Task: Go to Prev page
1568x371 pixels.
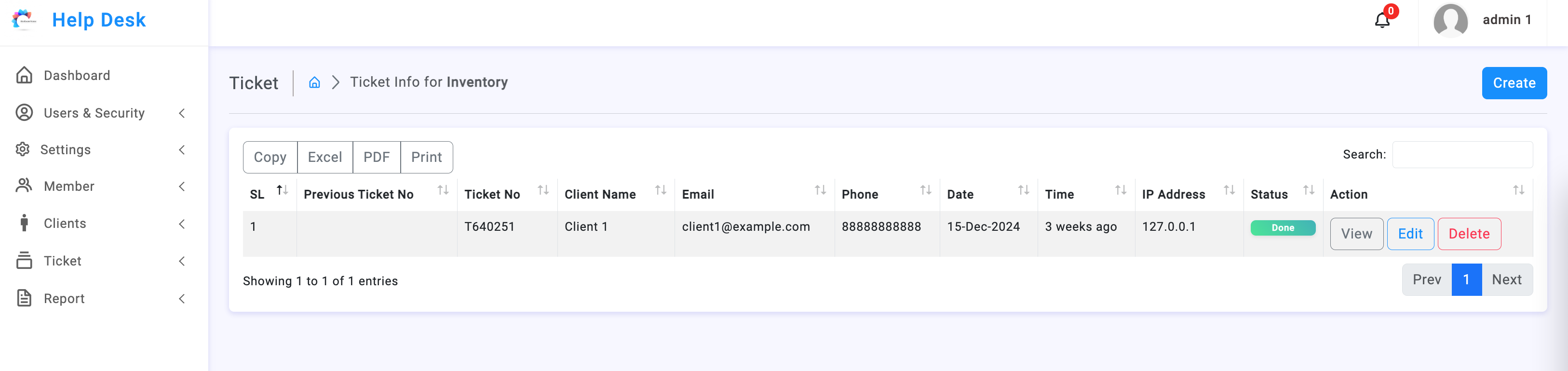Action: (x=1427, y=280)
